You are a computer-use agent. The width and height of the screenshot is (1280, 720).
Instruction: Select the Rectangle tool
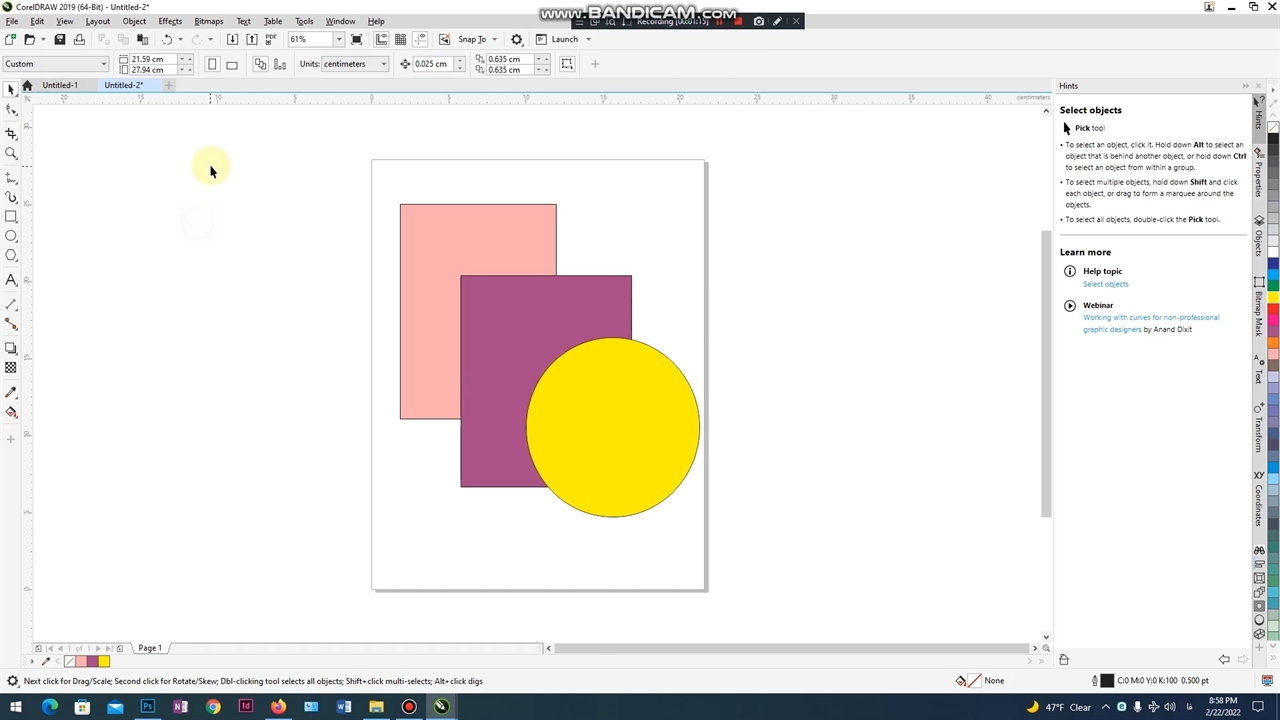[11, 216]
